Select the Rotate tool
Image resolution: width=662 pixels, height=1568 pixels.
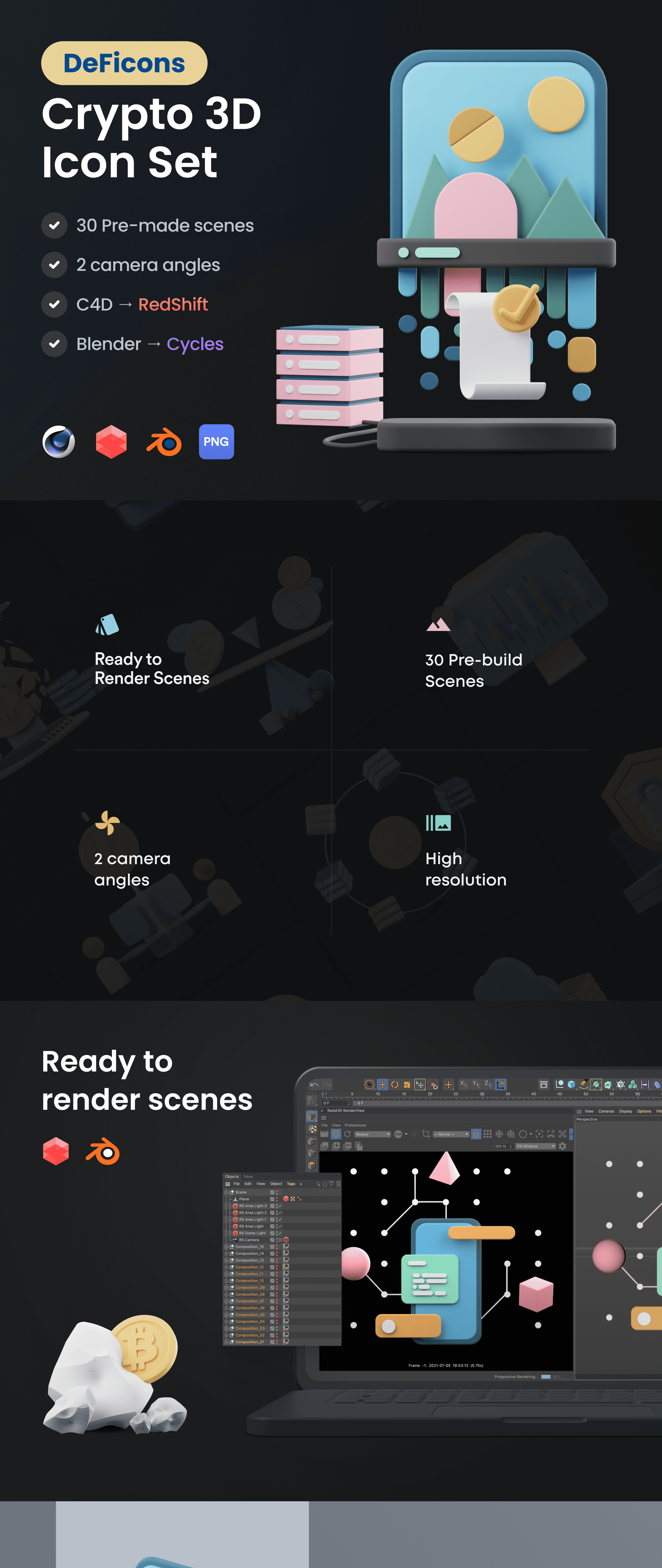click(x=395, y=1085)
